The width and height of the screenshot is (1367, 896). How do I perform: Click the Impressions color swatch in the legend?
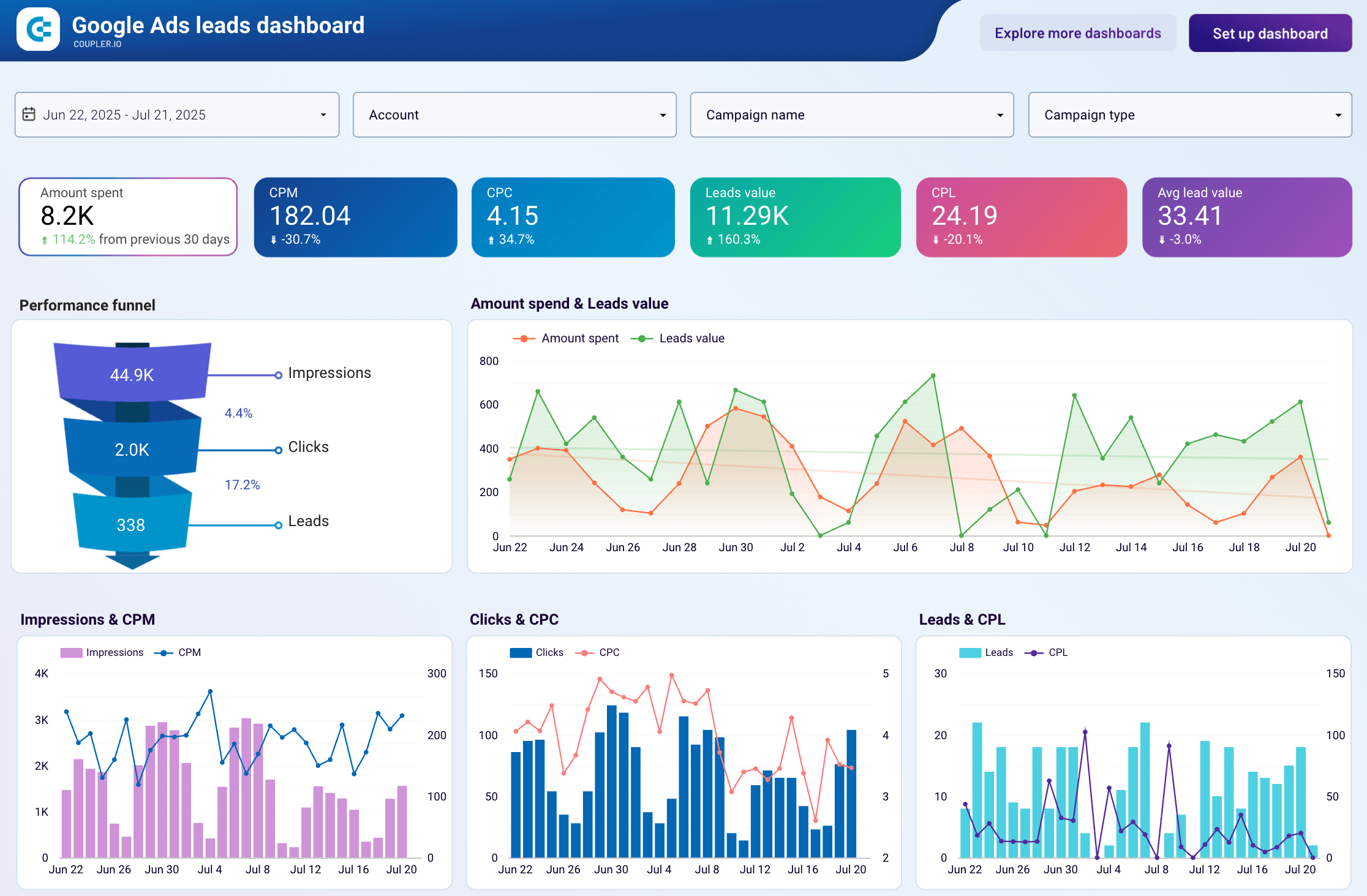(72, 652)
